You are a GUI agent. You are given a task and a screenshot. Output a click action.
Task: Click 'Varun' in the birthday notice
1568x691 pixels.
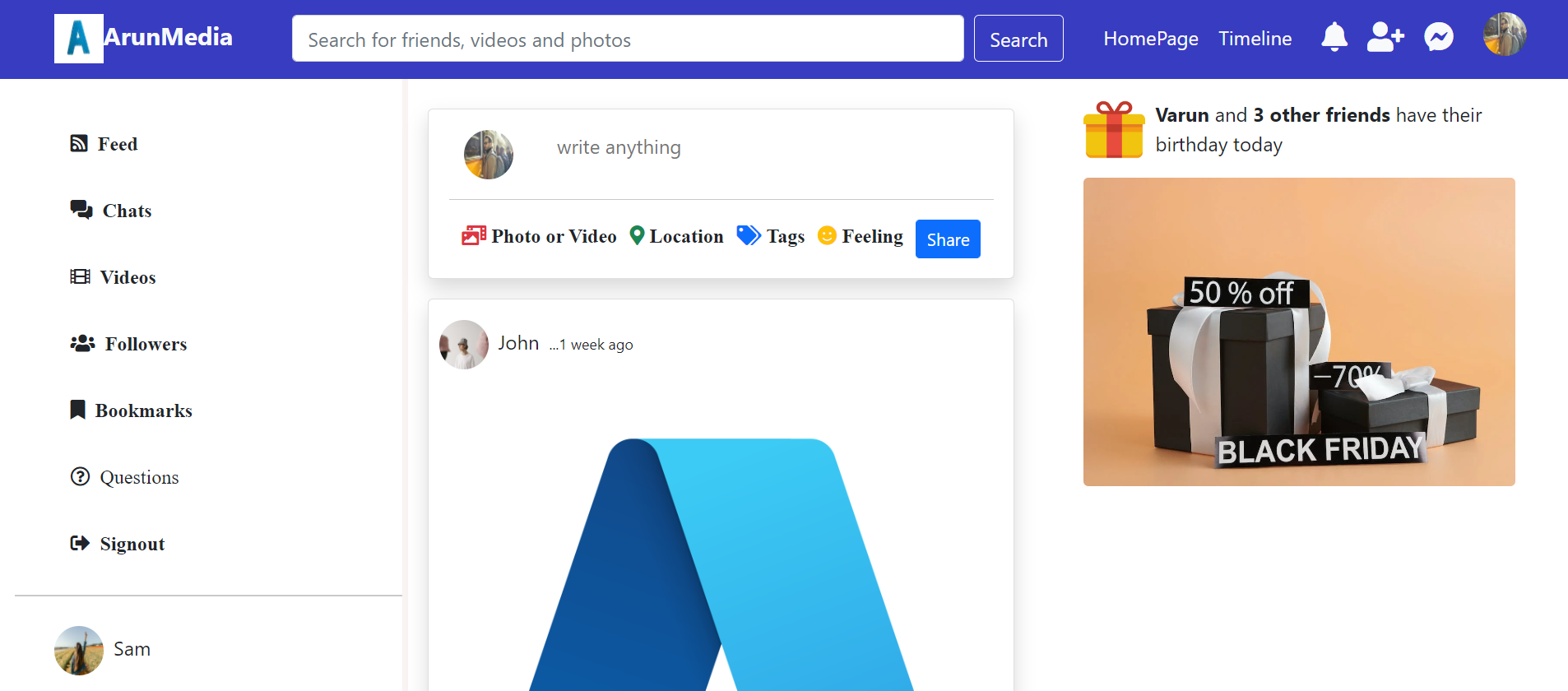tap(1182, 115)
